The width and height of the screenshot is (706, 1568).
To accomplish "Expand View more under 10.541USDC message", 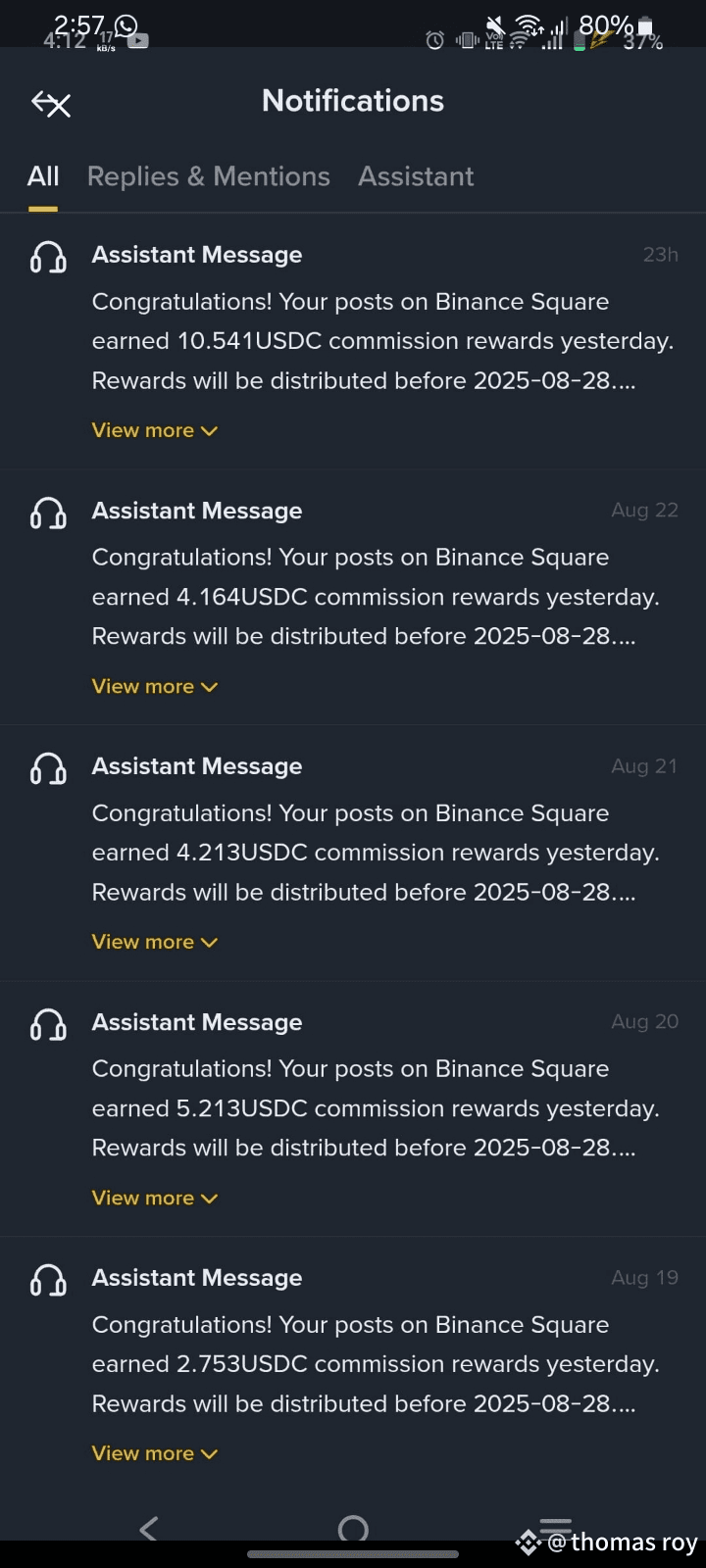I will (154, 430).
